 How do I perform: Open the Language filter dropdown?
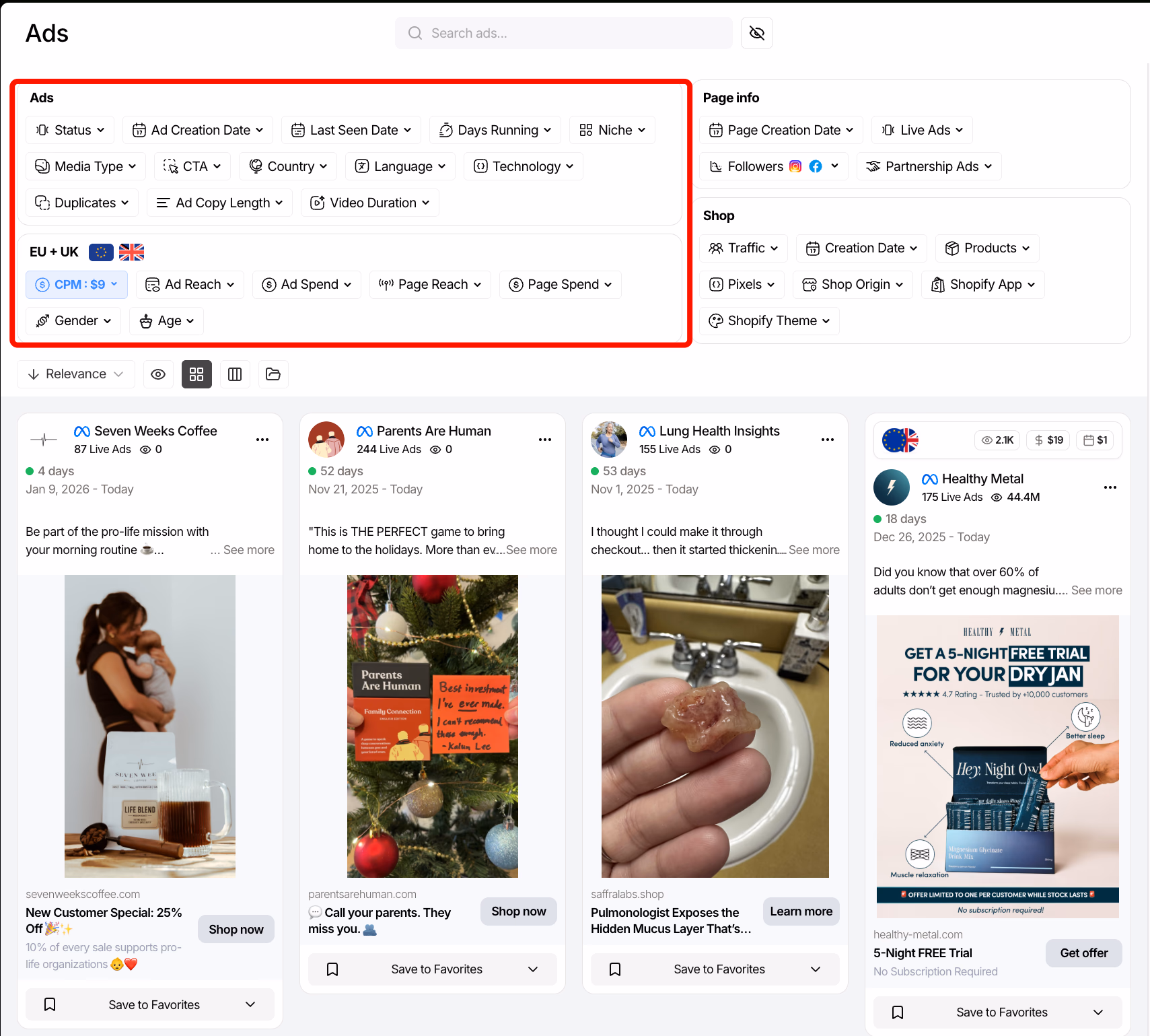coord(400,166)
